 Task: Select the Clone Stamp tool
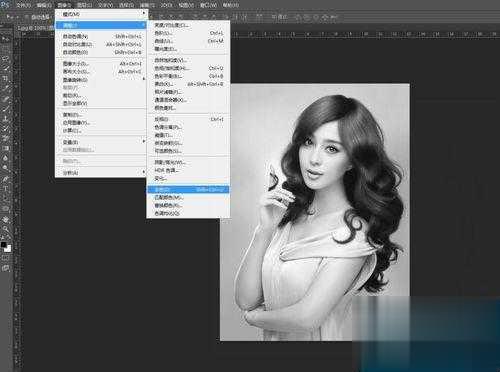[6, 119]
